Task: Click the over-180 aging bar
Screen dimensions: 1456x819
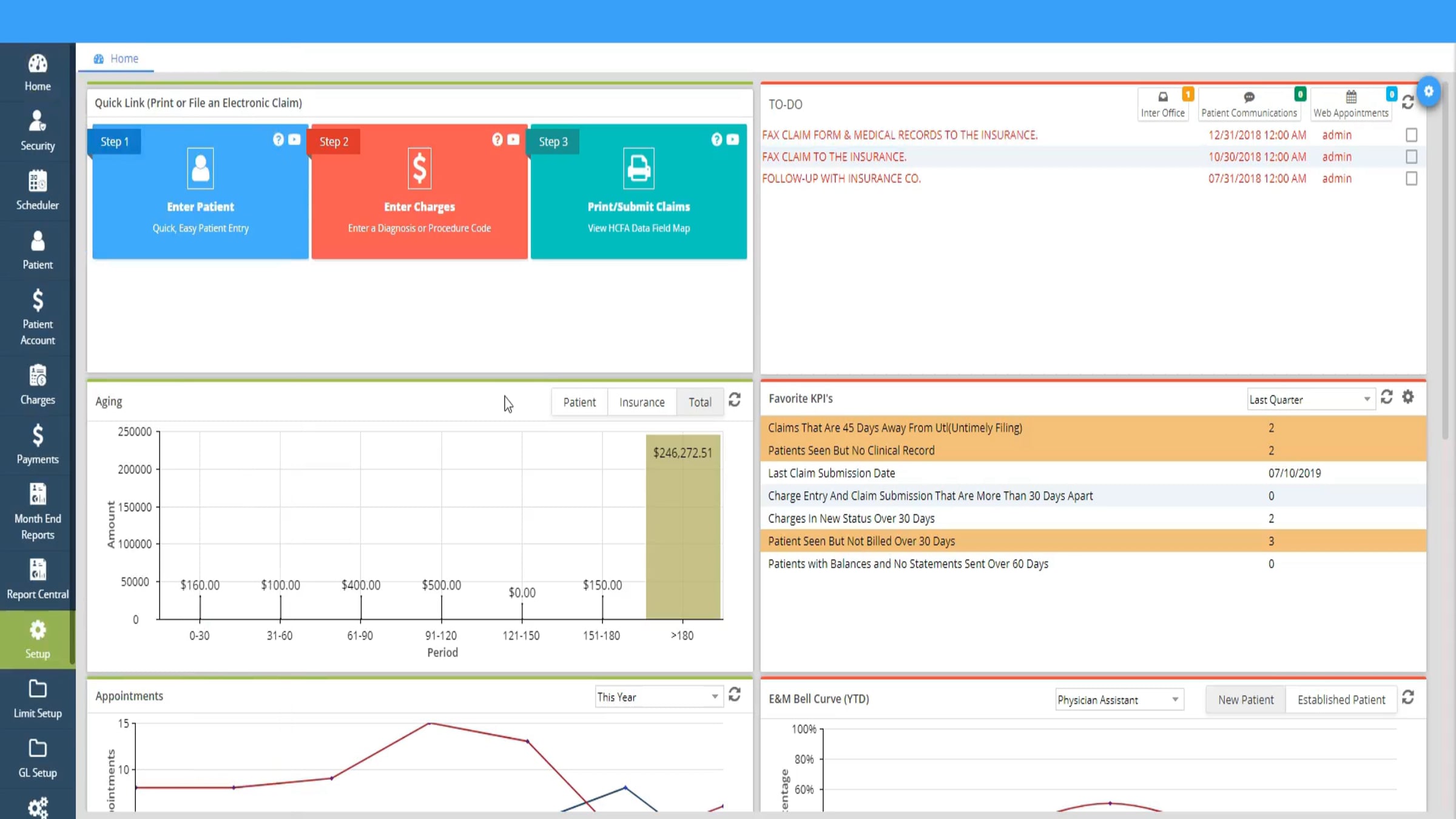Action: point(683,527)
